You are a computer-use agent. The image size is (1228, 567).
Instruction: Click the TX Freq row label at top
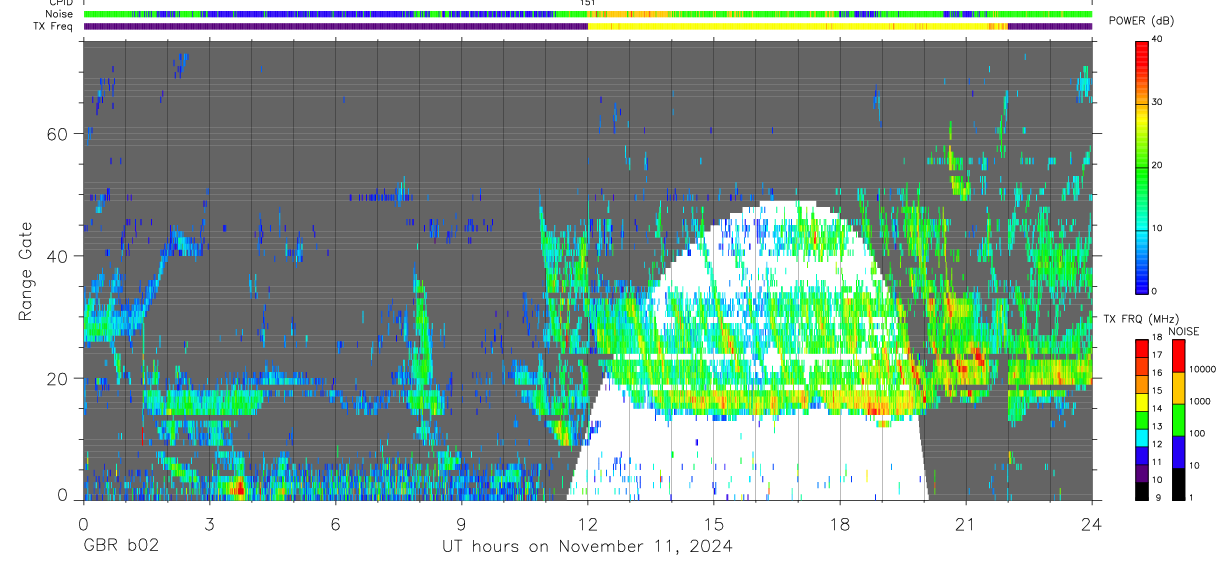coord(54,26)
